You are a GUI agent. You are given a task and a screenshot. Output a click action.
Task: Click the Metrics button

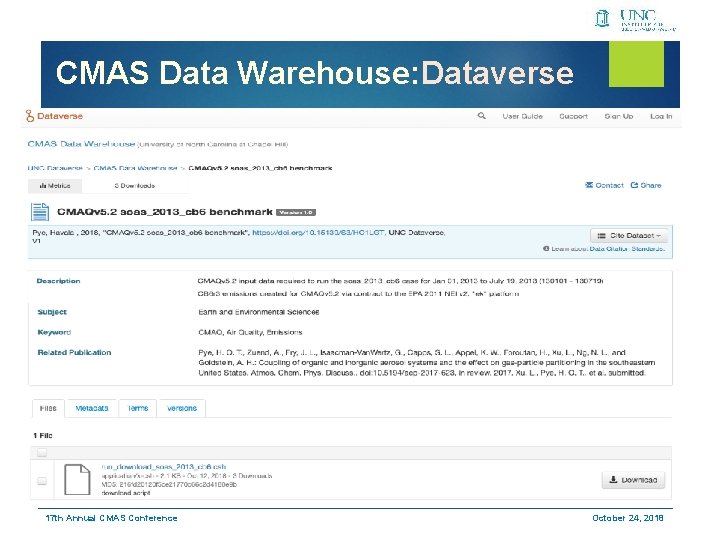pyautogui.click(x=55, y=186)
